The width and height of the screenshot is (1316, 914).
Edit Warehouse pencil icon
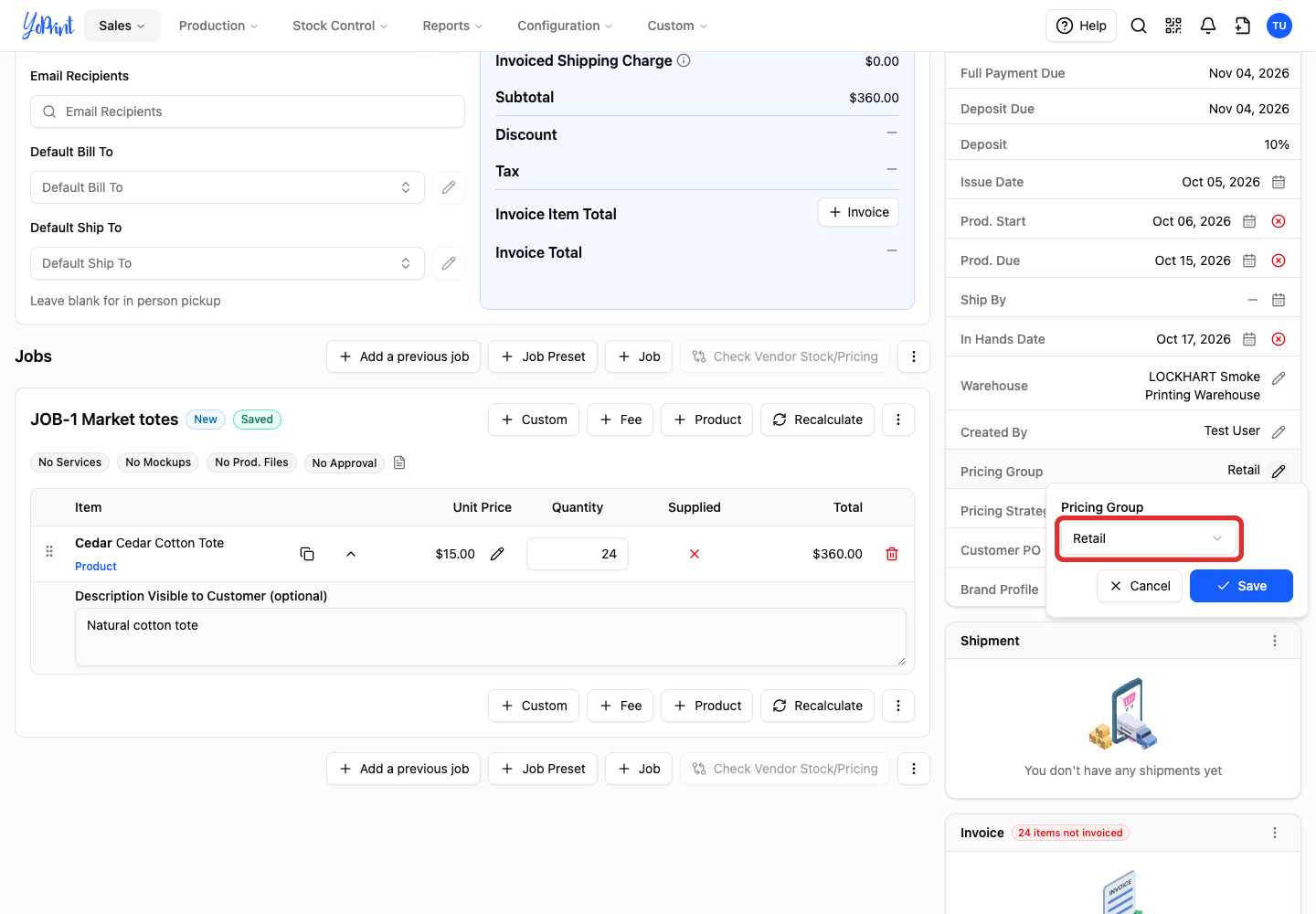coord(1279,378)
